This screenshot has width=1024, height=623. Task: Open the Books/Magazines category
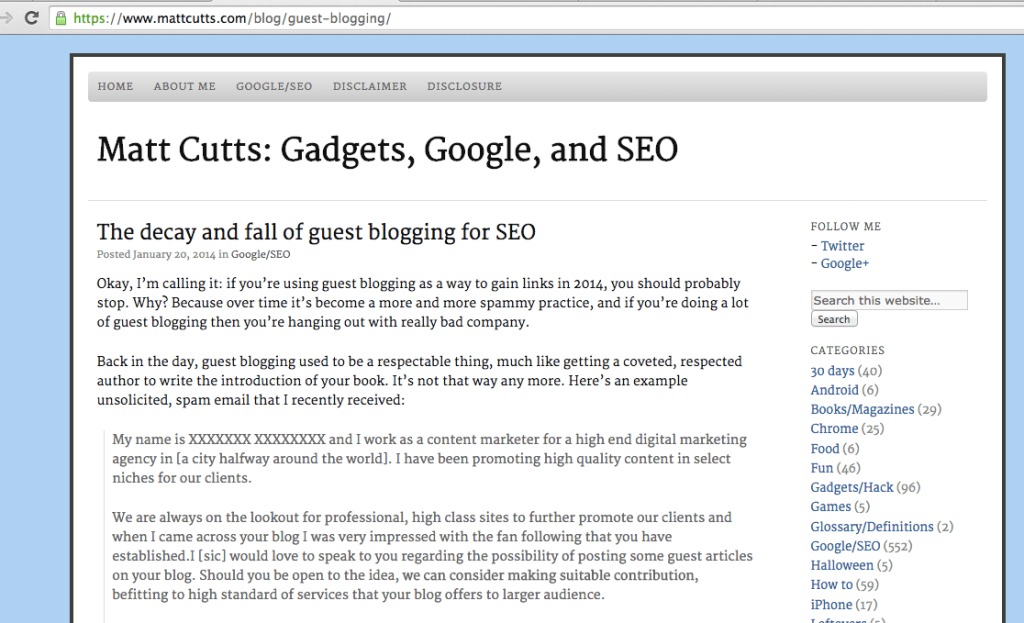coord(862,409)
